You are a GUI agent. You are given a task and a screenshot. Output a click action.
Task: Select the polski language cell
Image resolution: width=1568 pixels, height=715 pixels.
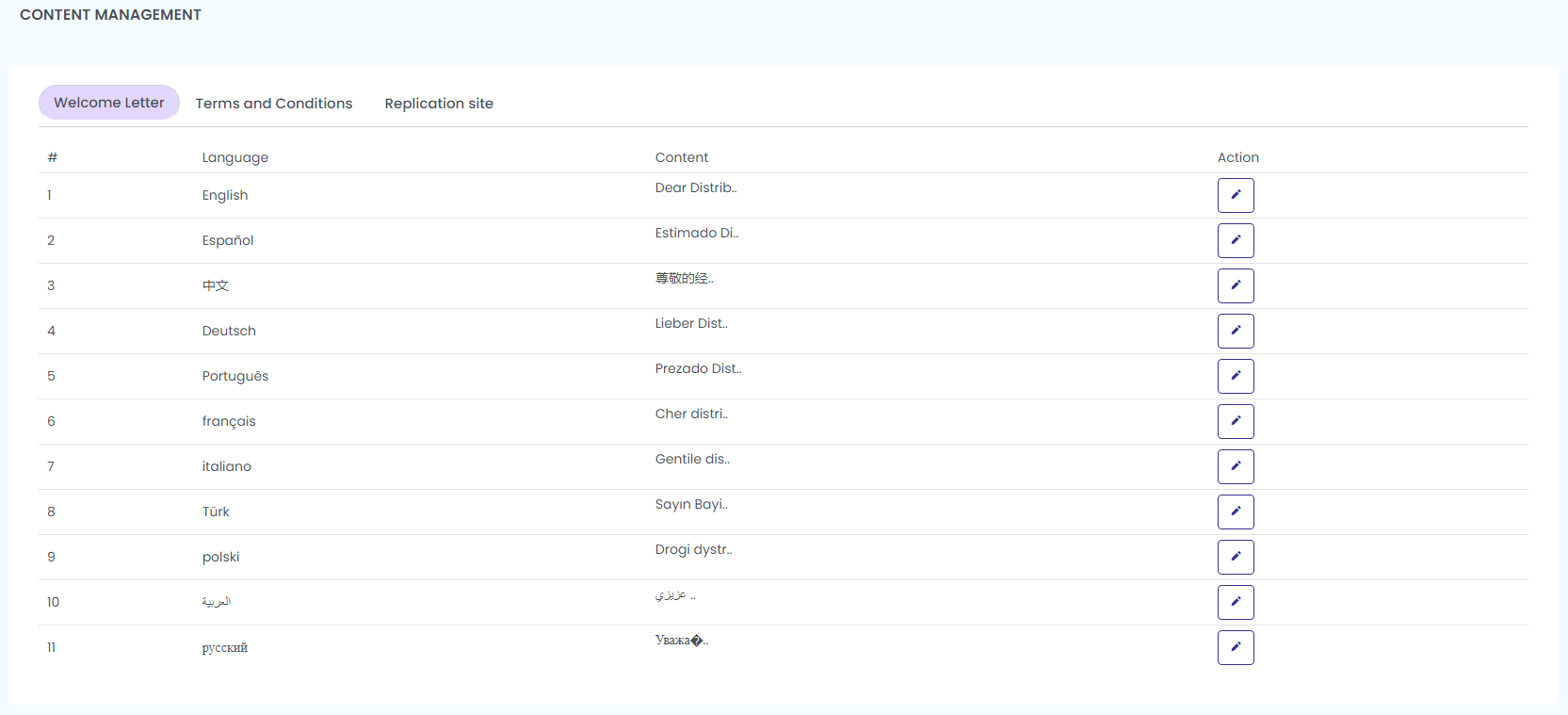(221, 557)
